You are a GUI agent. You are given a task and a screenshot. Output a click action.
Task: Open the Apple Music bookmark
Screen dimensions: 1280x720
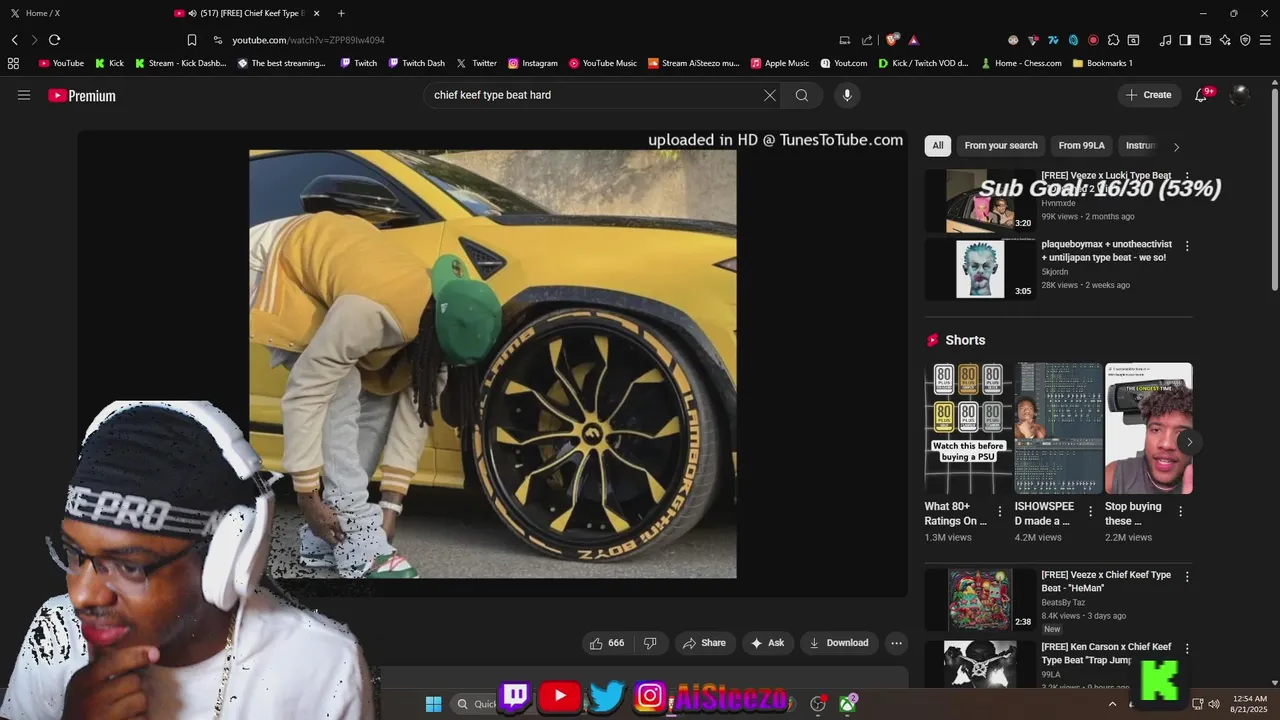click(780, 63)
